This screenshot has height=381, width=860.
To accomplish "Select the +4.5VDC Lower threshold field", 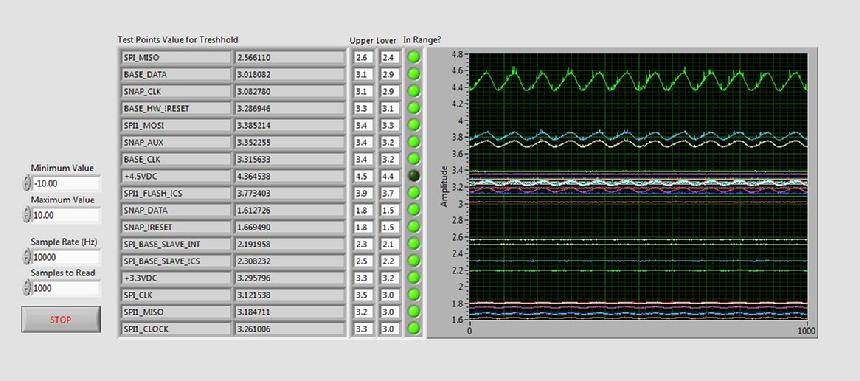I will [389, 176].
